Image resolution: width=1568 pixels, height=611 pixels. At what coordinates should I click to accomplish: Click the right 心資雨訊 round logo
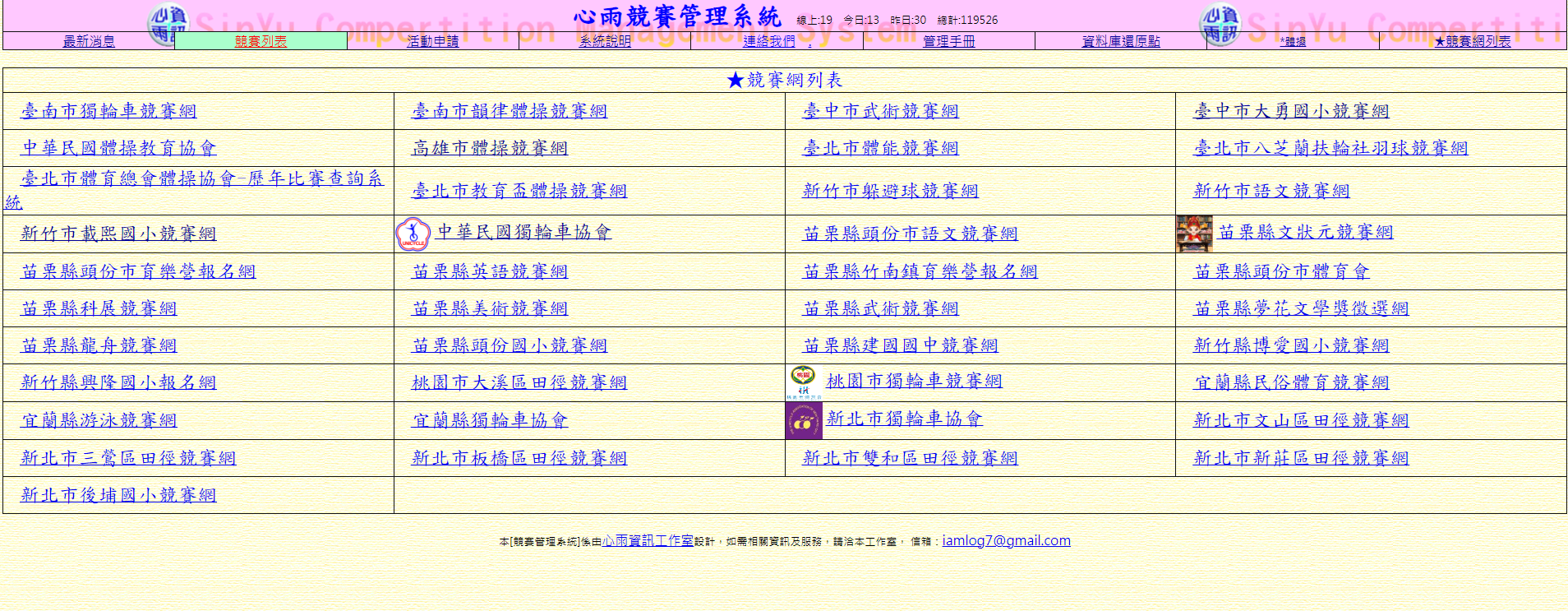[x=1220, y=25]
